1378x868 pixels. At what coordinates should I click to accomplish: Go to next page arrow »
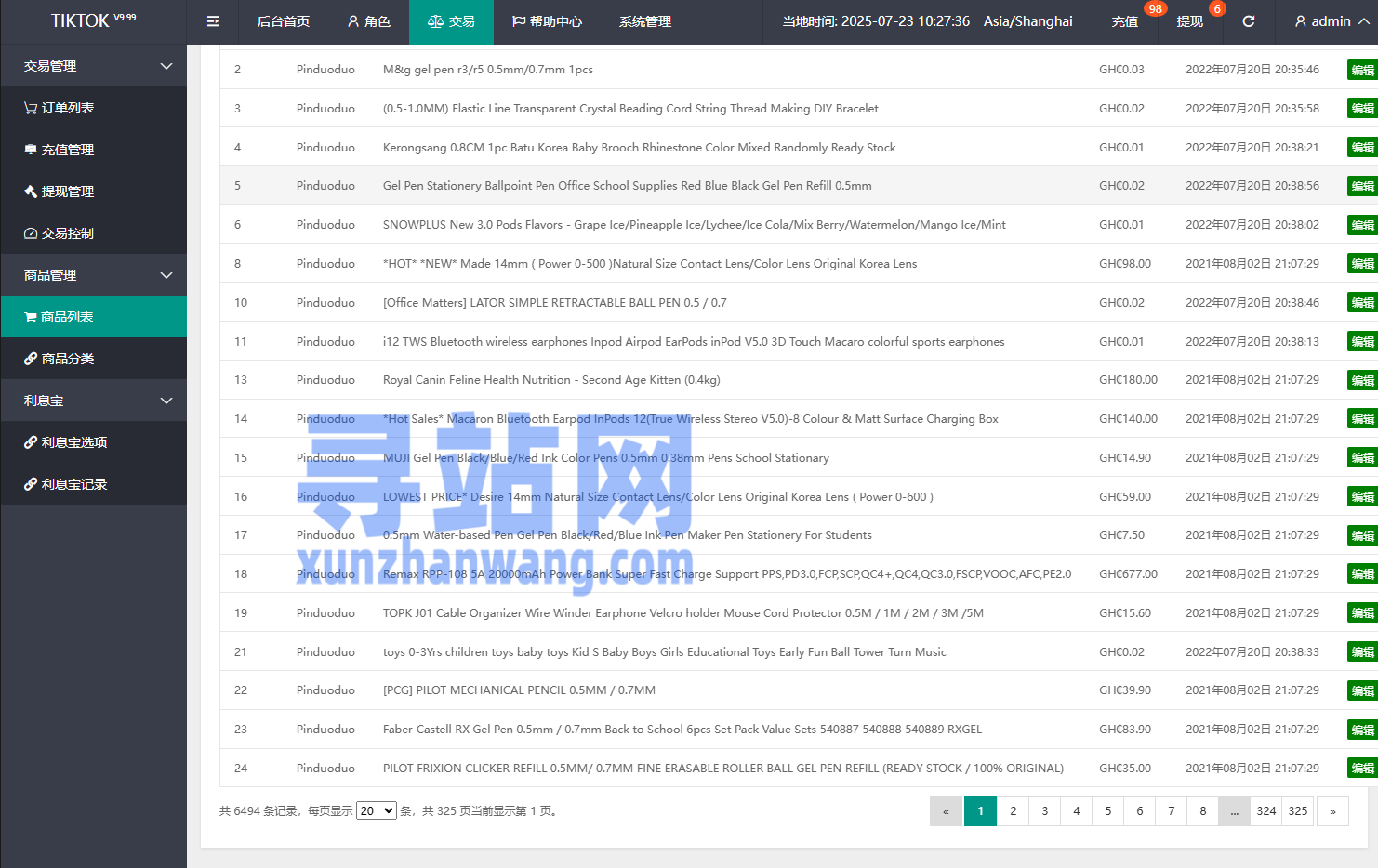pyautogui.click(x=1332, y=811)
